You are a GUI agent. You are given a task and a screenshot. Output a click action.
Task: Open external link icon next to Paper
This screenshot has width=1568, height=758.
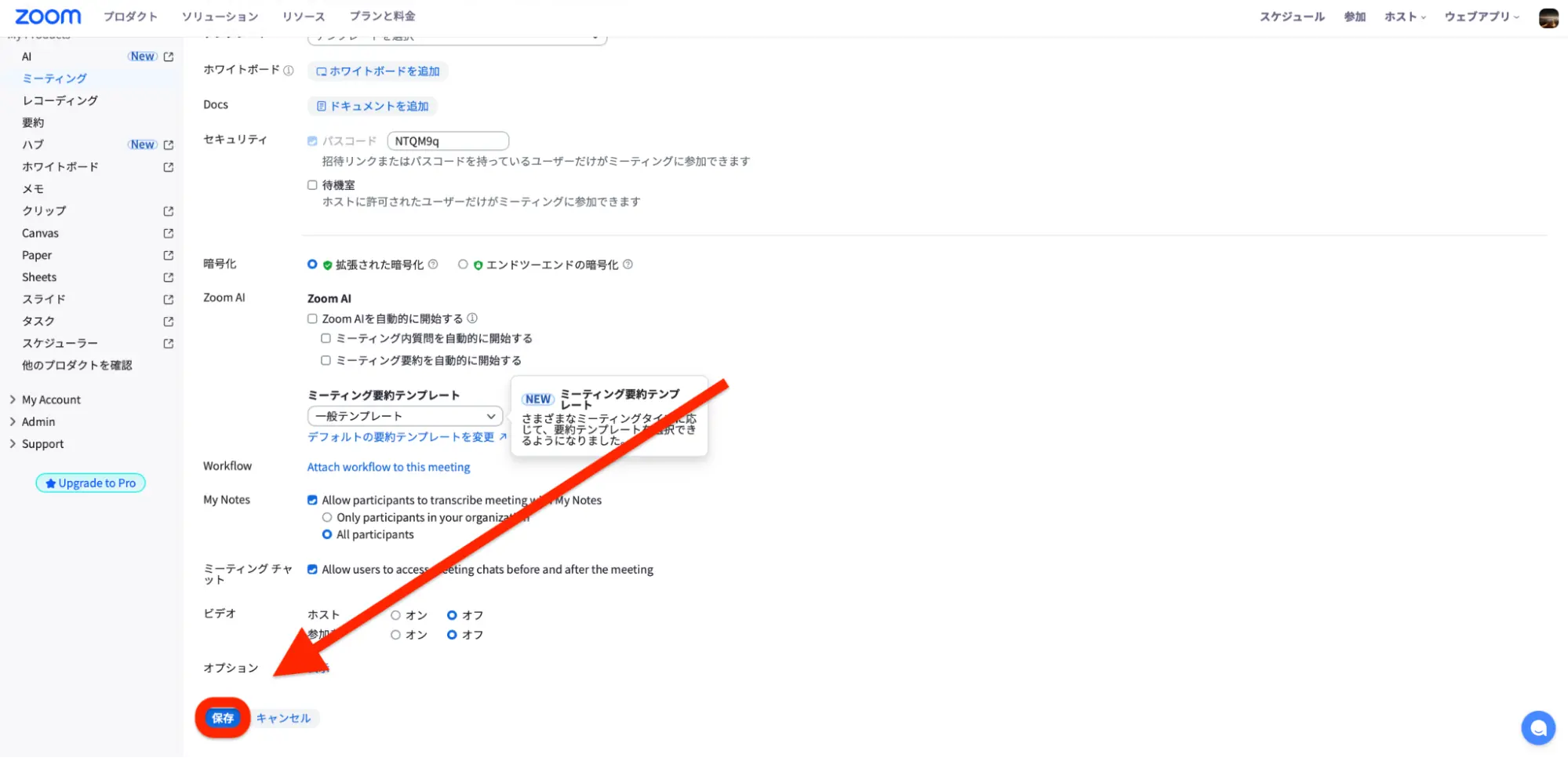coord(168,255)
